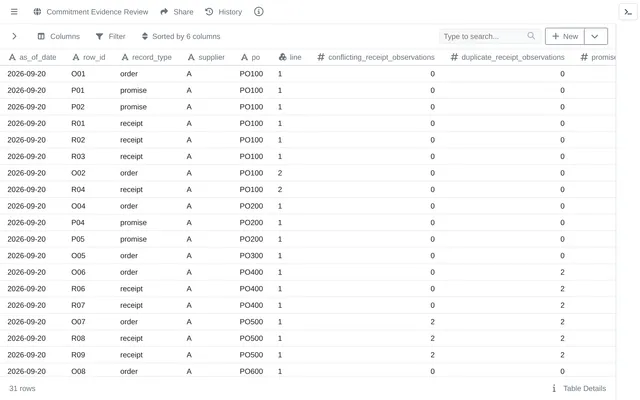This screenshot has height=400, width=640.
Task: Click the text type icon of po column
Action: pyautogui.click(x=244, y=57)
